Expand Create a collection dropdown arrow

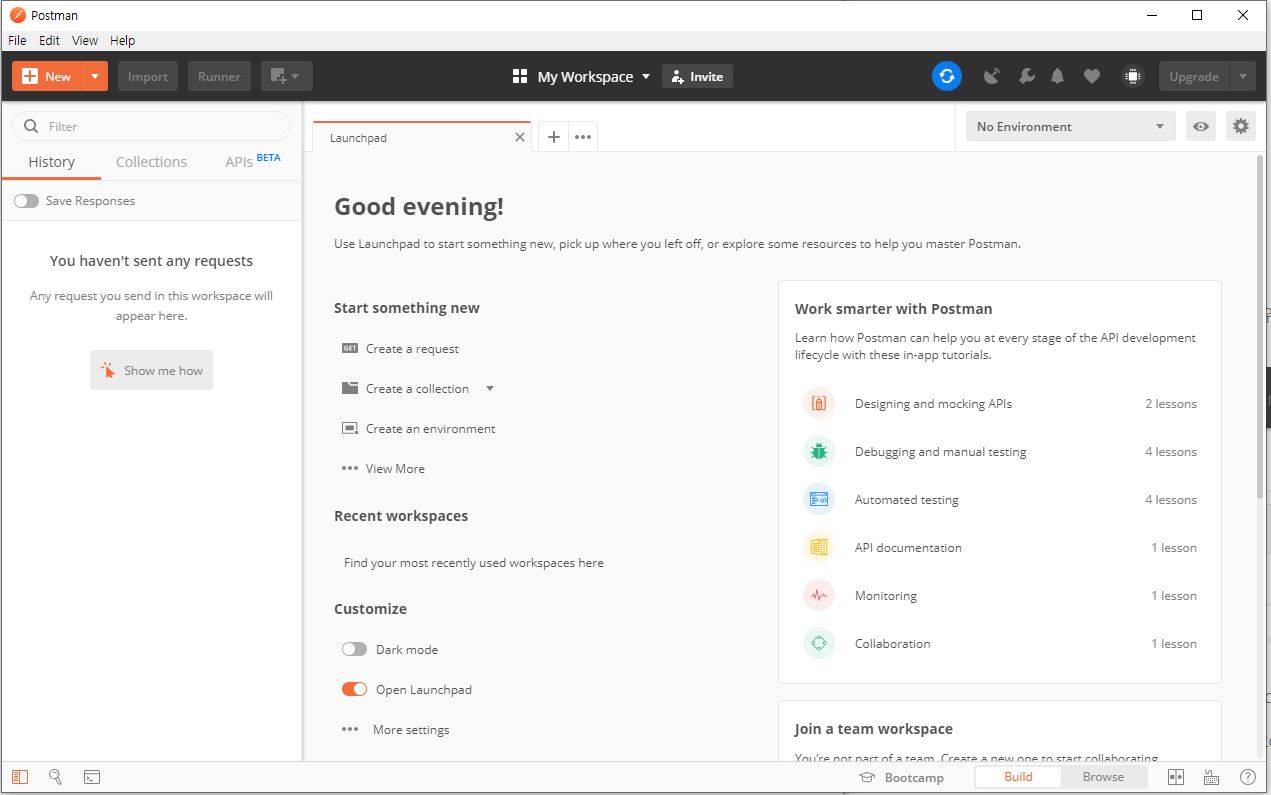click(x=490, y=389)
